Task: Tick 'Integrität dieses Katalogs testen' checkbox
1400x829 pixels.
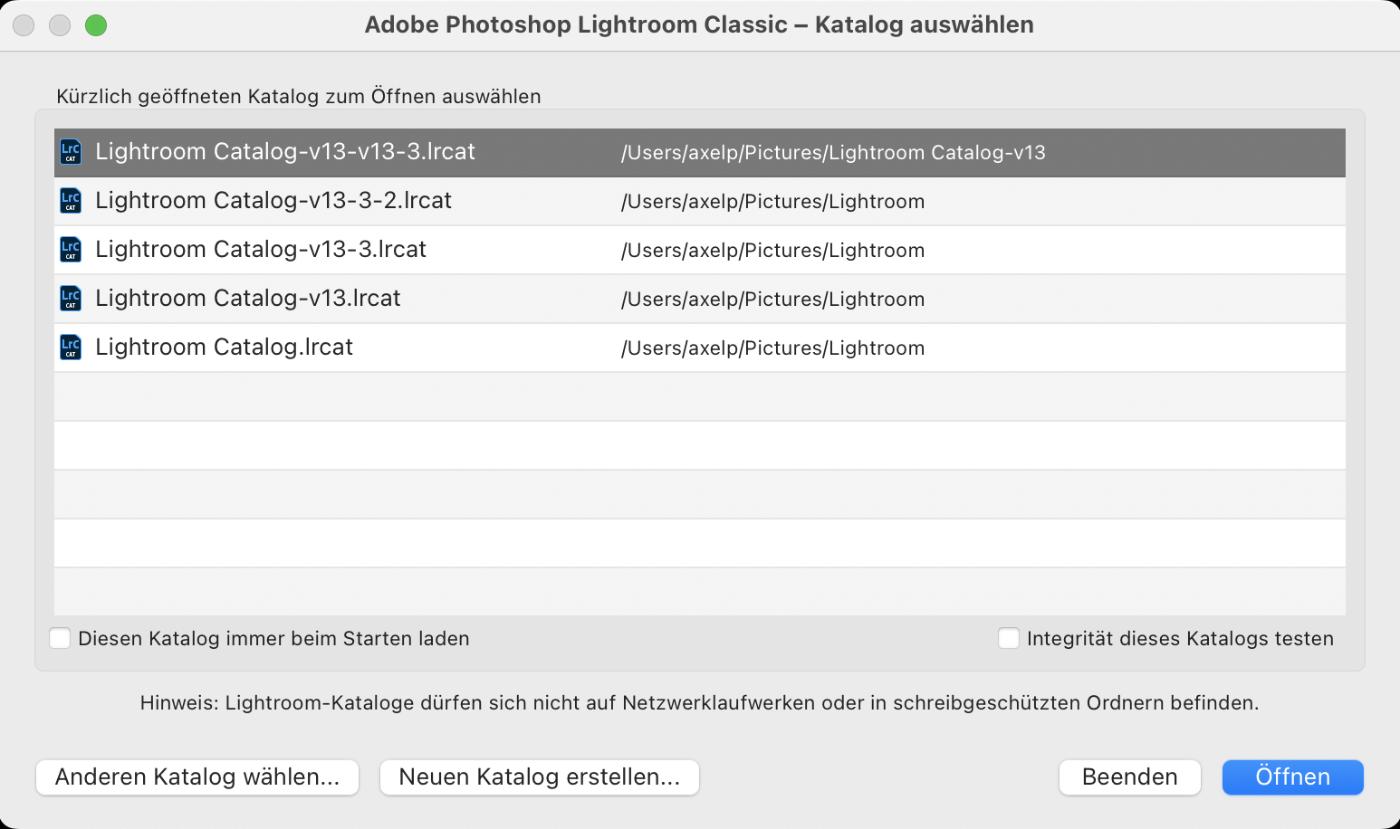Action: coord(1009,638)
